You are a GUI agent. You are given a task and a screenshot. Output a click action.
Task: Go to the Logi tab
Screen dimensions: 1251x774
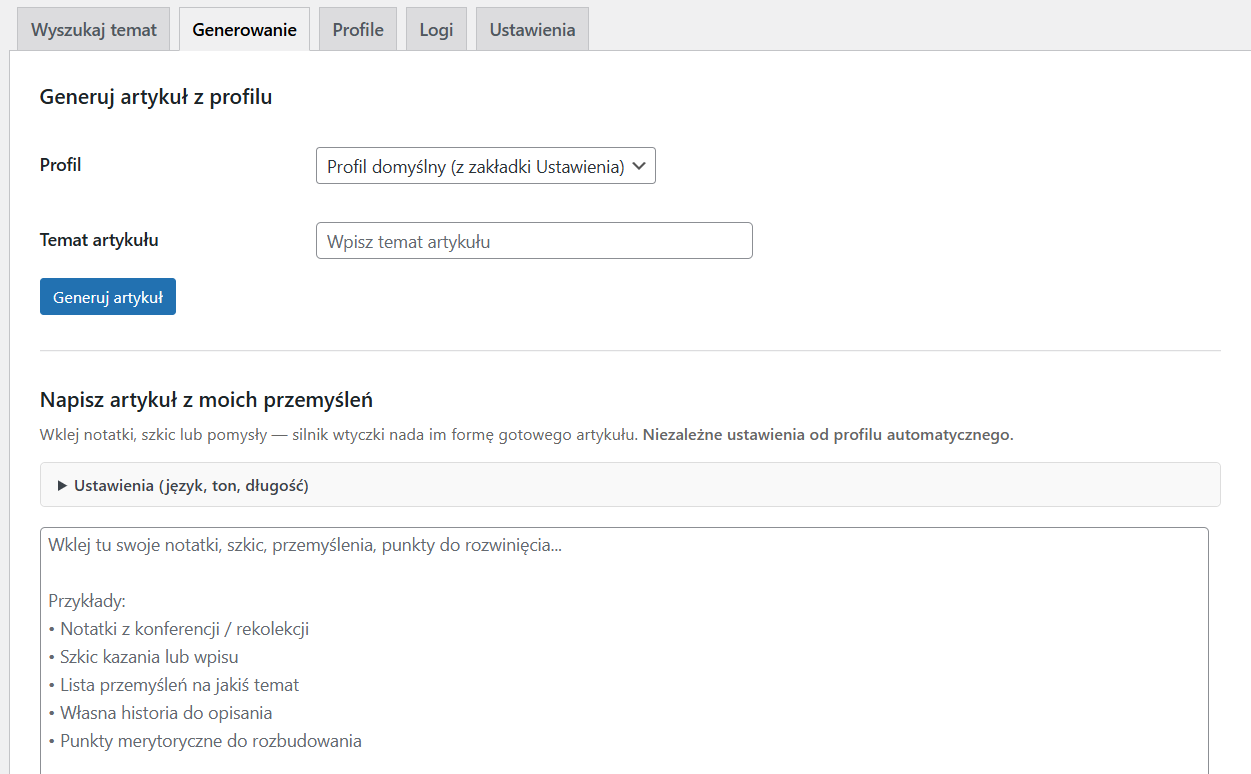[436, 30]
